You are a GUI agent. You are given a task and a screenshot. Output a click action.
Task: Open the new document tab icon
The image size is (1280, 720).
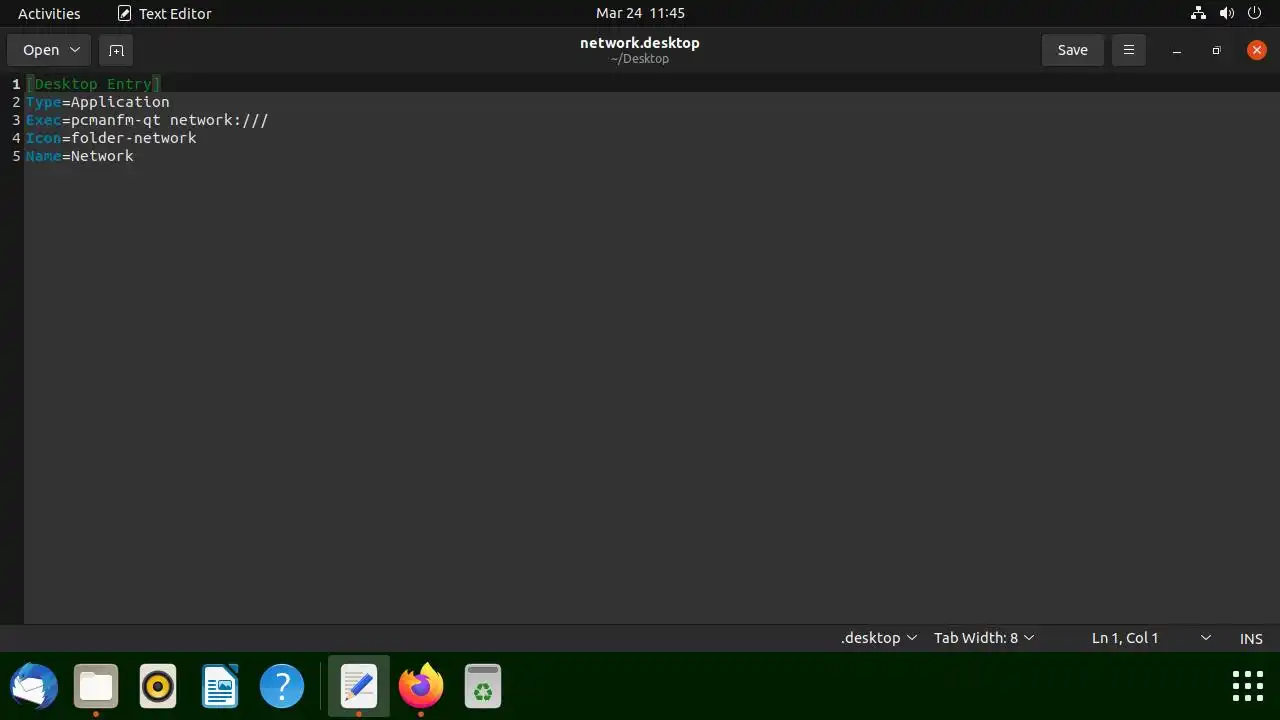coord(116,50)
